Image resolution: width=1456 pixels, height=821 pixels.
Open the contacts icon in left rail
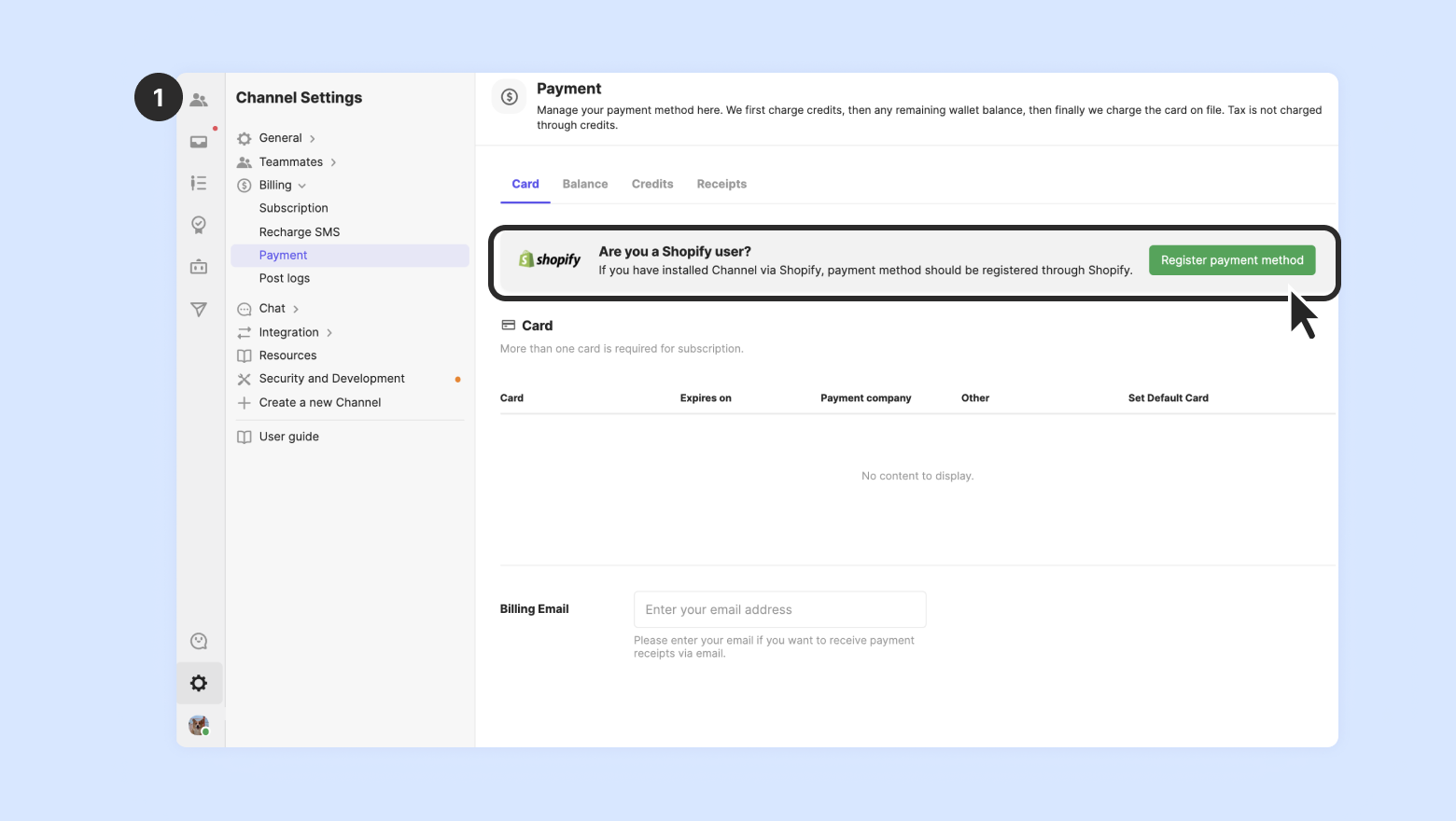199,100
